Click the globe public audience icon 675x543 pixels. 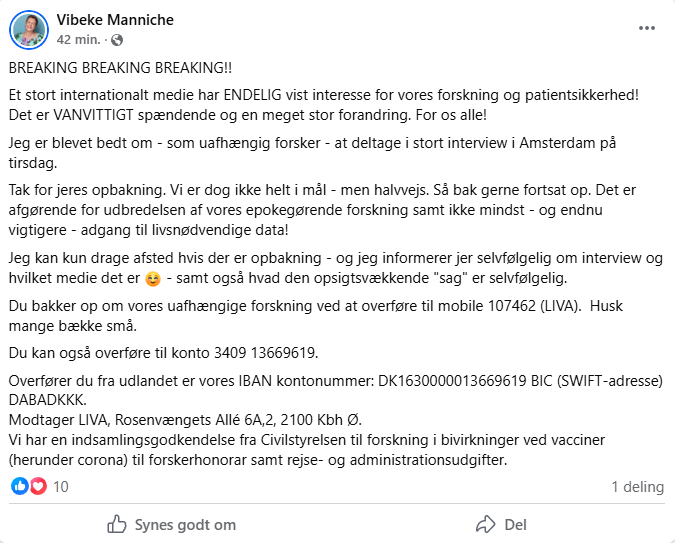point(117,40)
